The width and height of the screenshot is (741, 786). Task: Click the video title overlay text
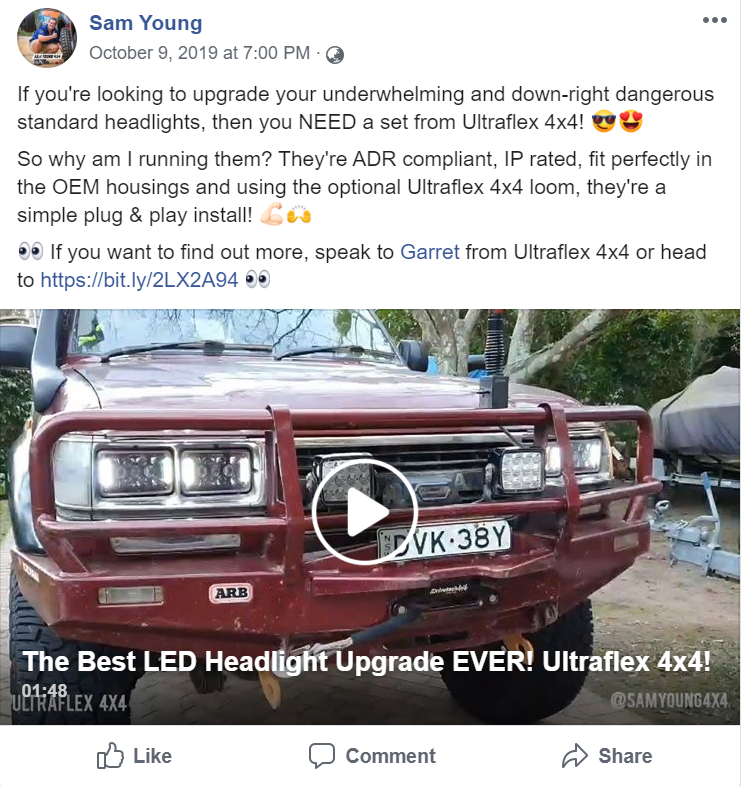point(366,661)
